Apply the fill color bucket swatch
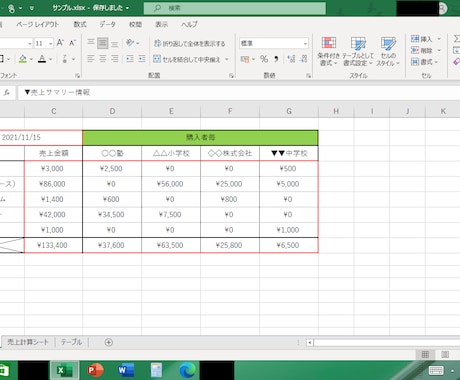 pos(23,59)
